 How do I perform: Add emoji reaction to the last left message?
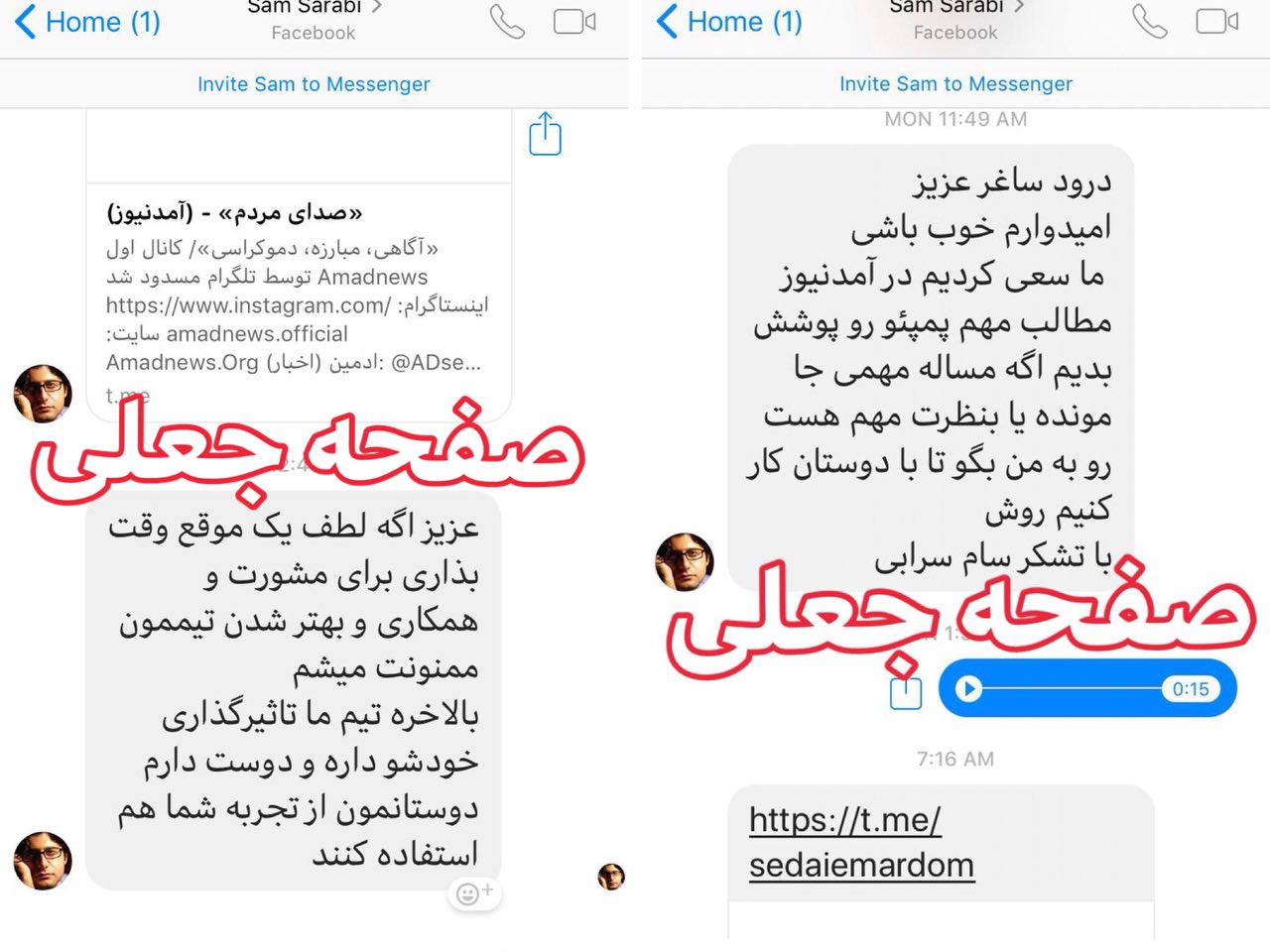click(x=474, y=893)
